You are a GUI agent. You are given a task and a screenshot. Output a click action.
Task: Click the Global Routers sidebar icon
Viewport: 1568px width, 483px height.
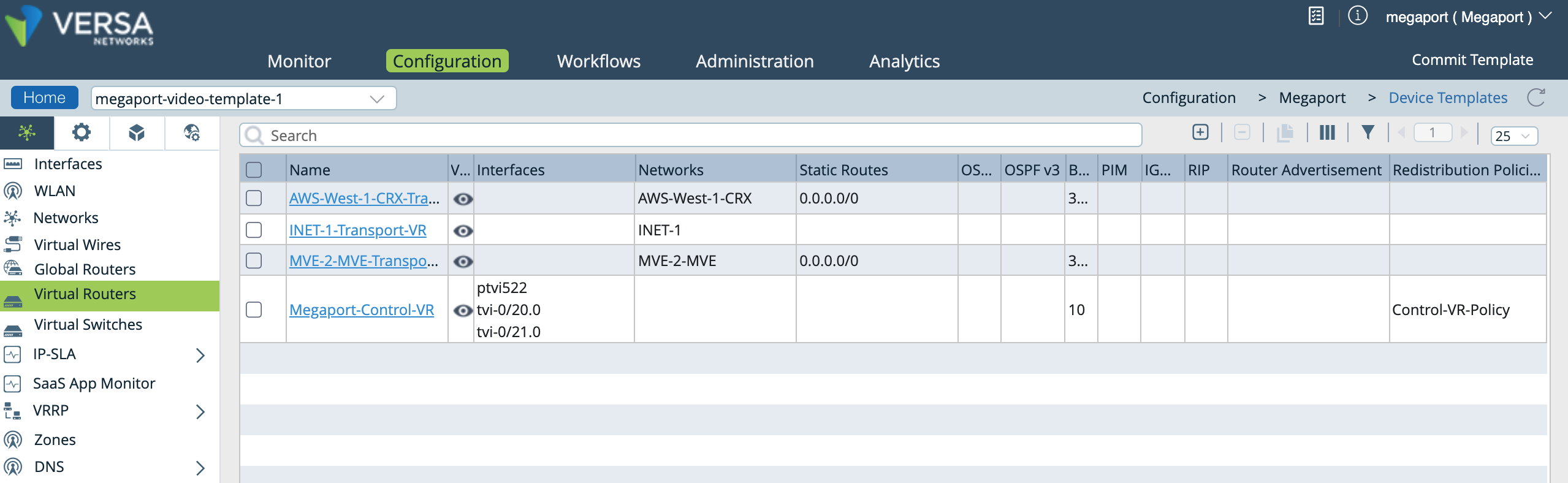(x=13, y=268)
